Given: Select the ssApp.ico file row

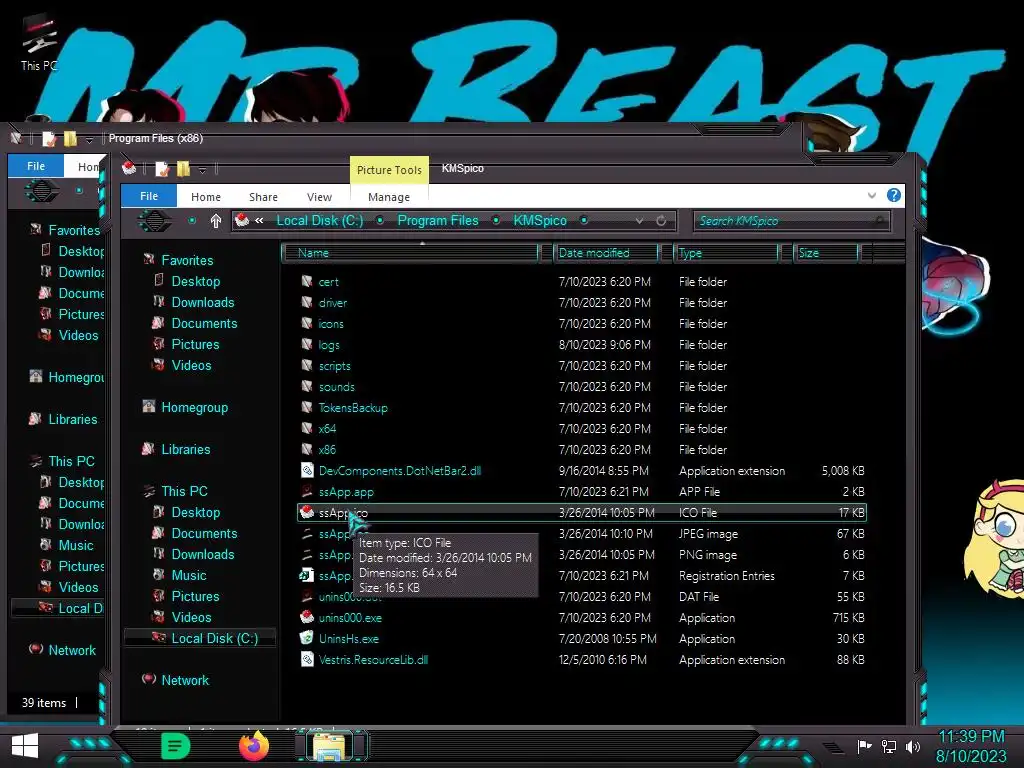Looking at the screenshot, I should point(581,513).
